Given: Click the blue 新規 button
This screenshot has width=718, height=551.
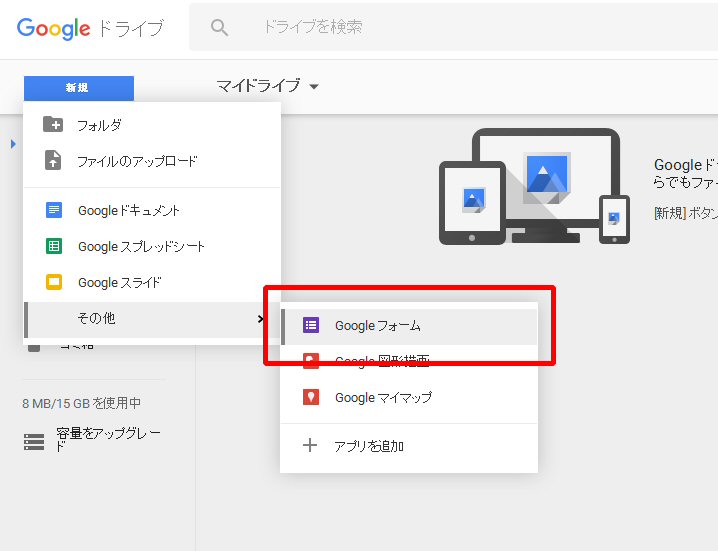Looking at the screenshot, I should click(x=79, y=88).
